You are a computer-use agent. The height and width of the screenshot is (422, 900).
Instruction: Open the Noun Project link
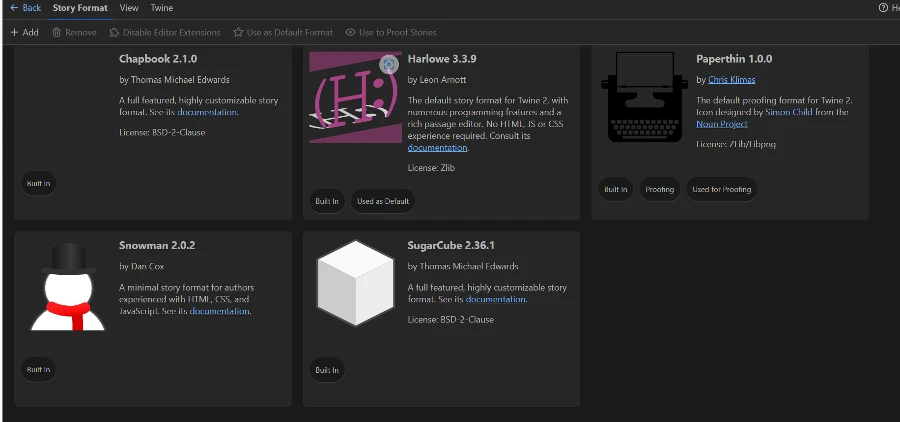pyautogui.click(x=722, y=124)
